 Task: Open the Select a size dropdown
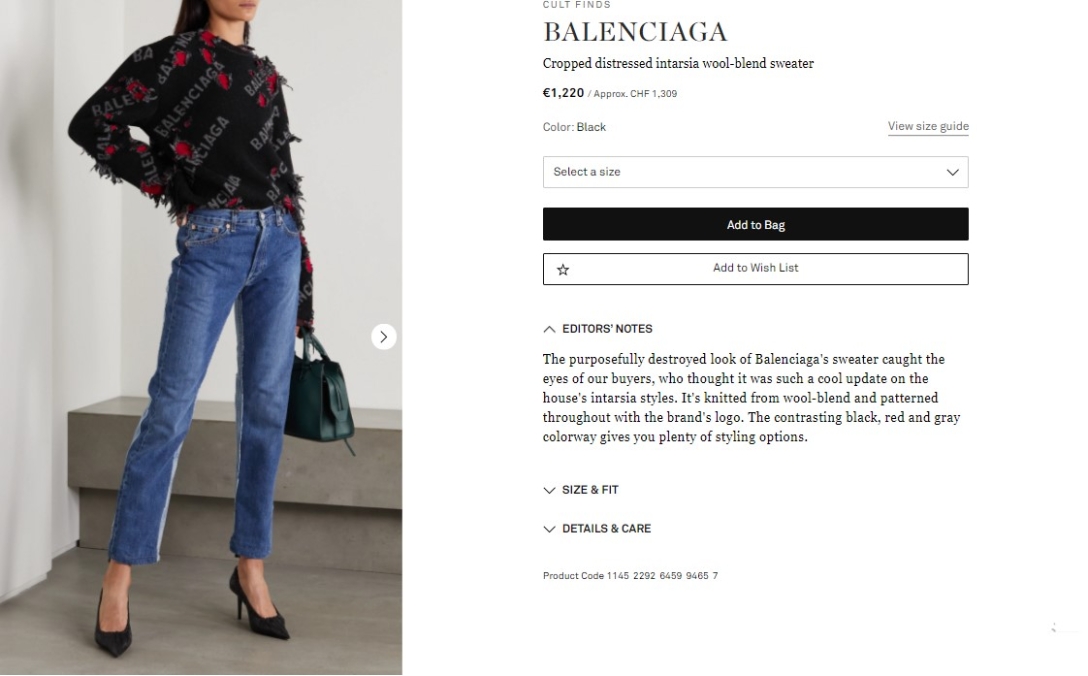pyautogui.click(x=755, y=172)
